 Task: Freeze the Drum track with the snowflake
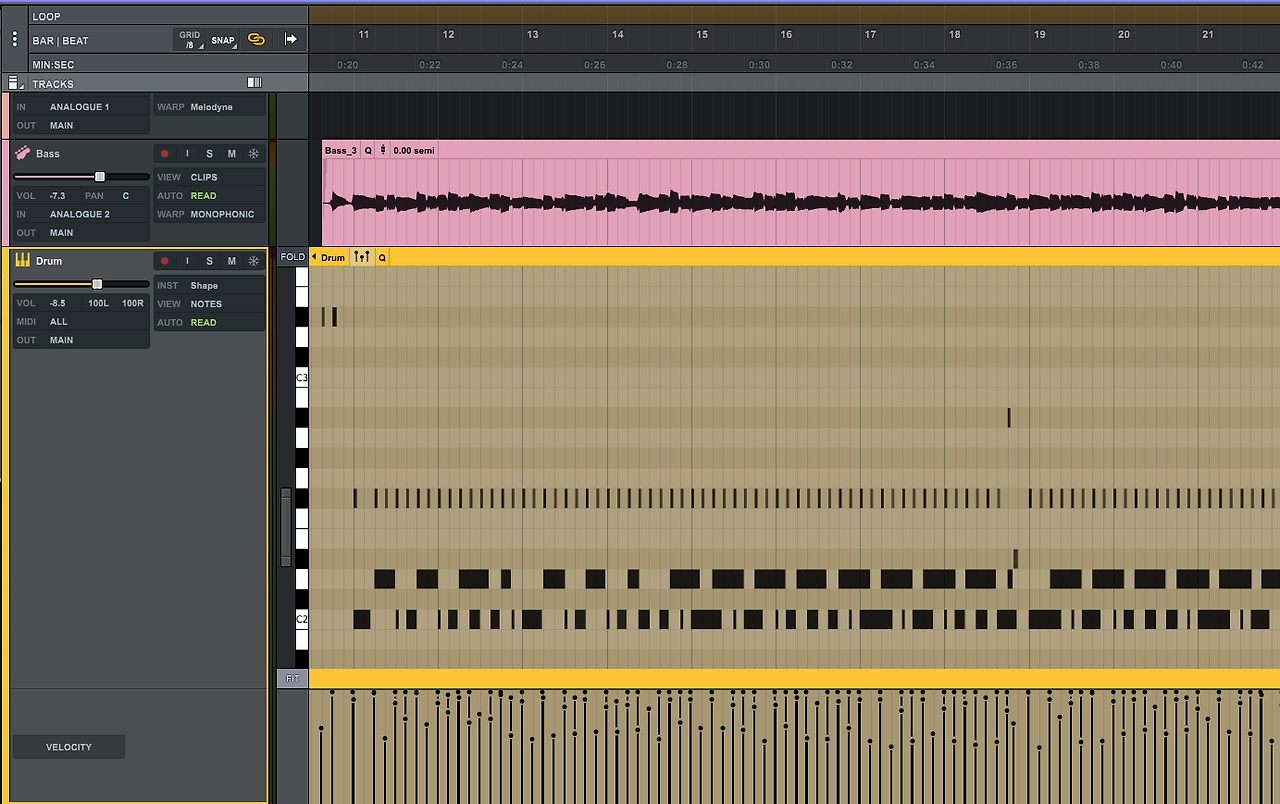click(x=254, y=261)
